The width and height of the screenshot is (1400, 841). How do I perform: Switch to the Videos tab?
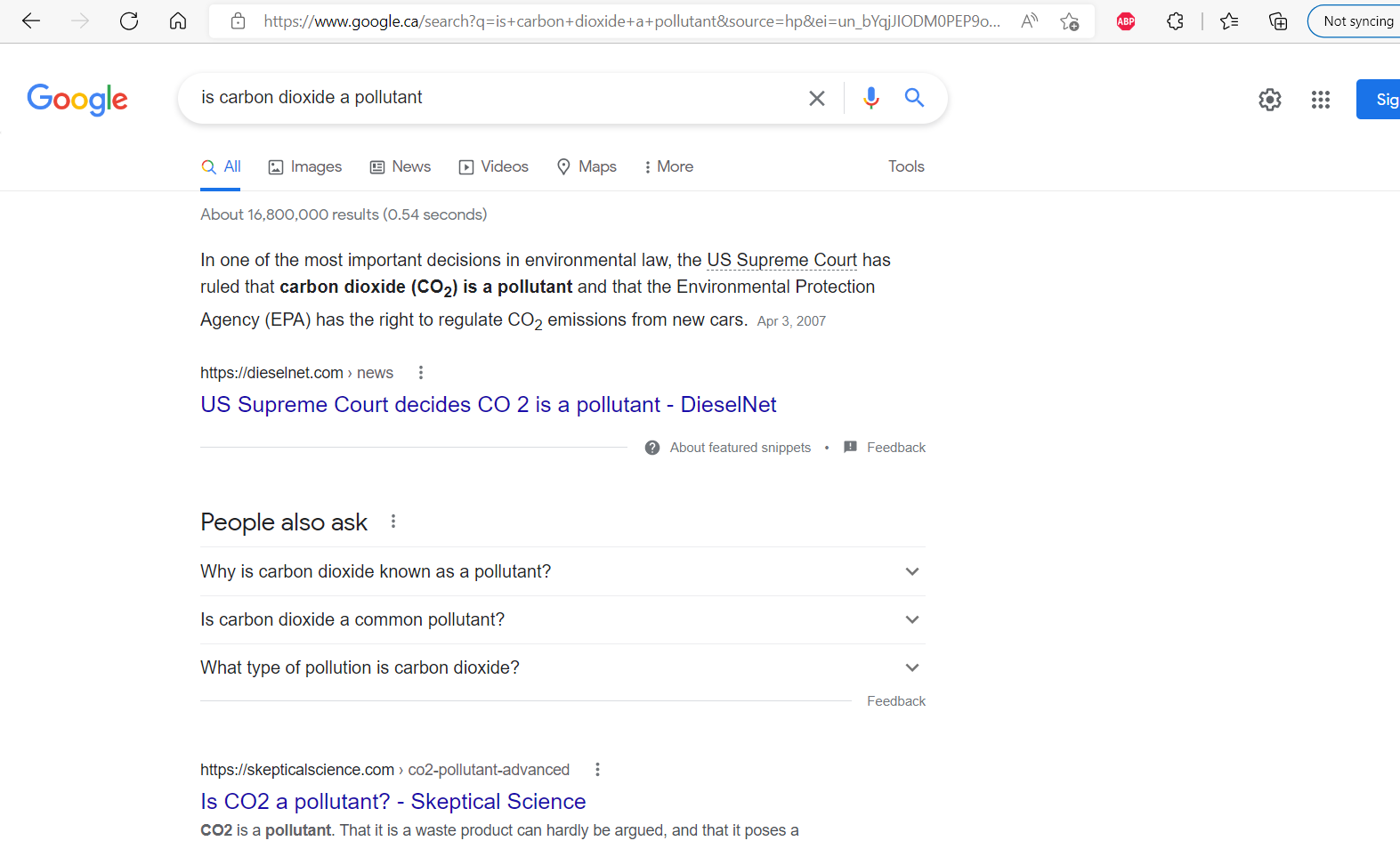[494, 166]
